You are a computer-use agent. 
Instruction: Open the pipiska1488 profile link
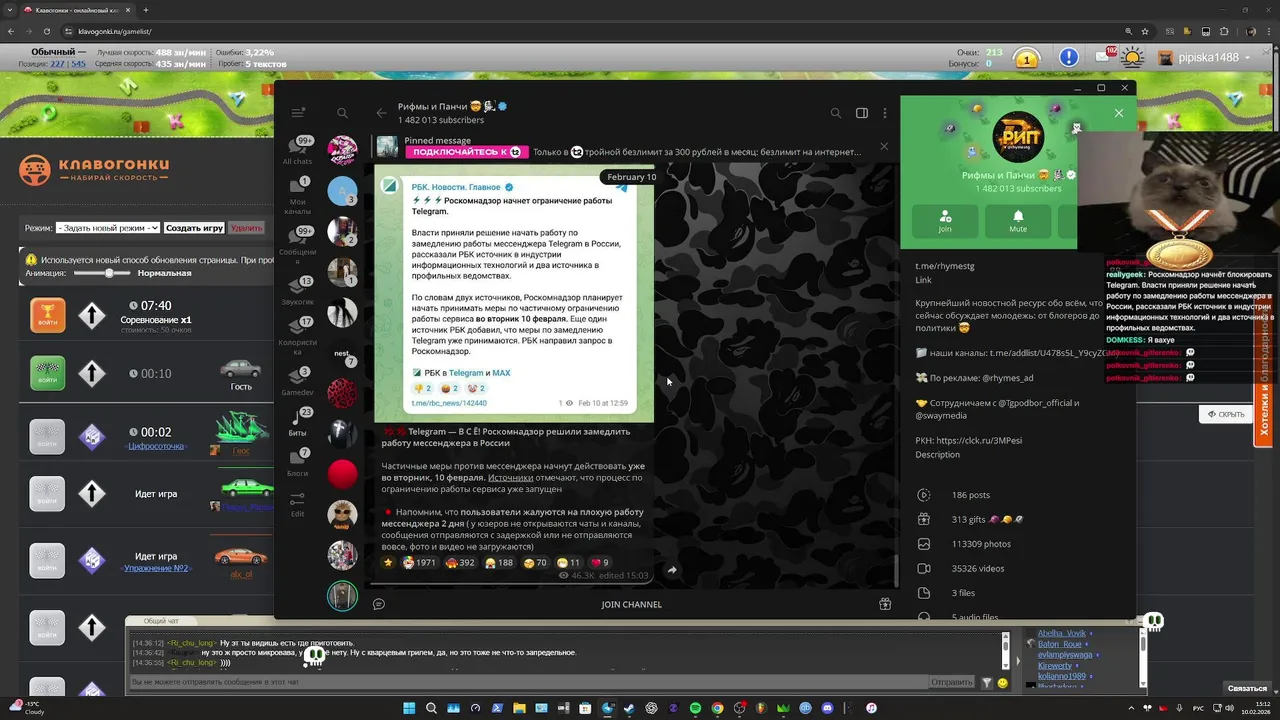[1209, 58]
